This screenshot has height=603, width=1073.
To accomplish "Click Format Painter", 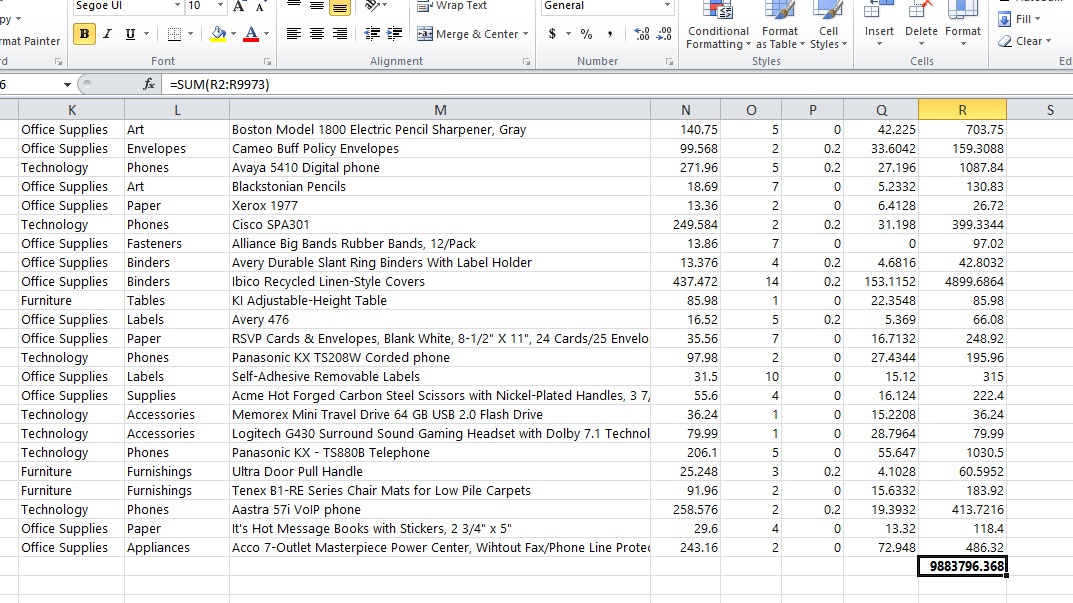I will click(30, 41).
